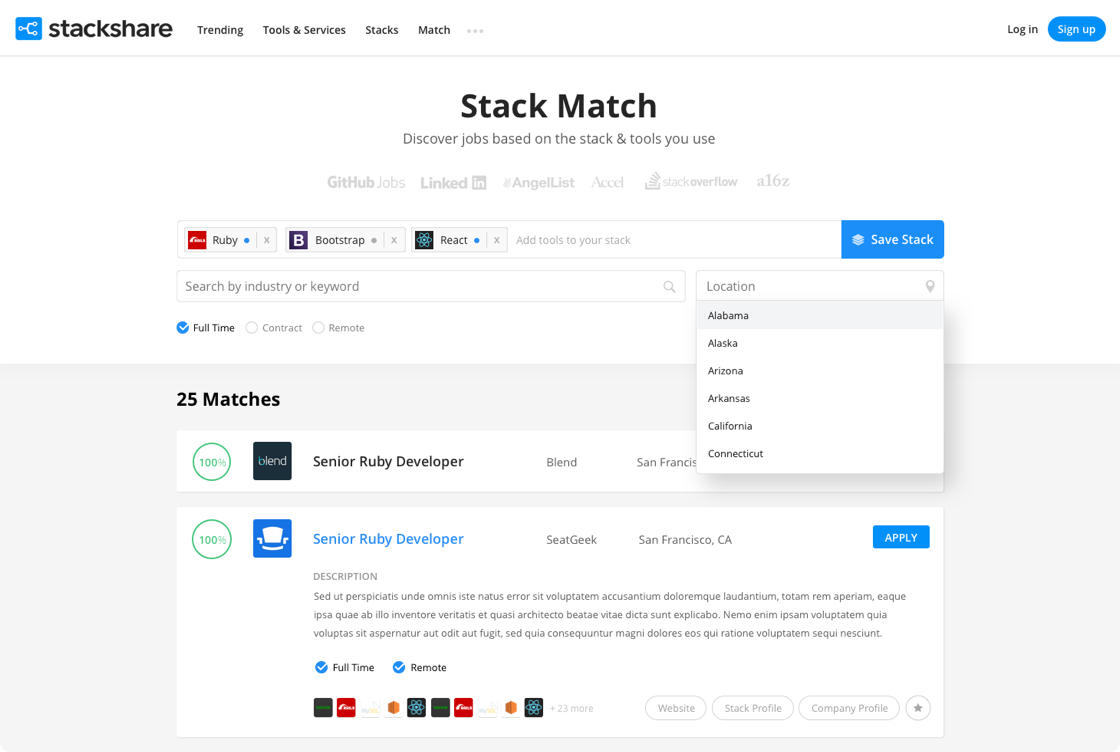
Task: Remove React from the stack
Action: (x=496, y=240)
